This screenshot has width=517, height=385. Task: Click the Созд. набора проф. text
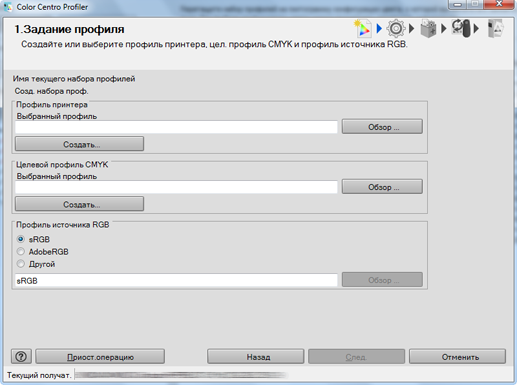coord(51,91)
